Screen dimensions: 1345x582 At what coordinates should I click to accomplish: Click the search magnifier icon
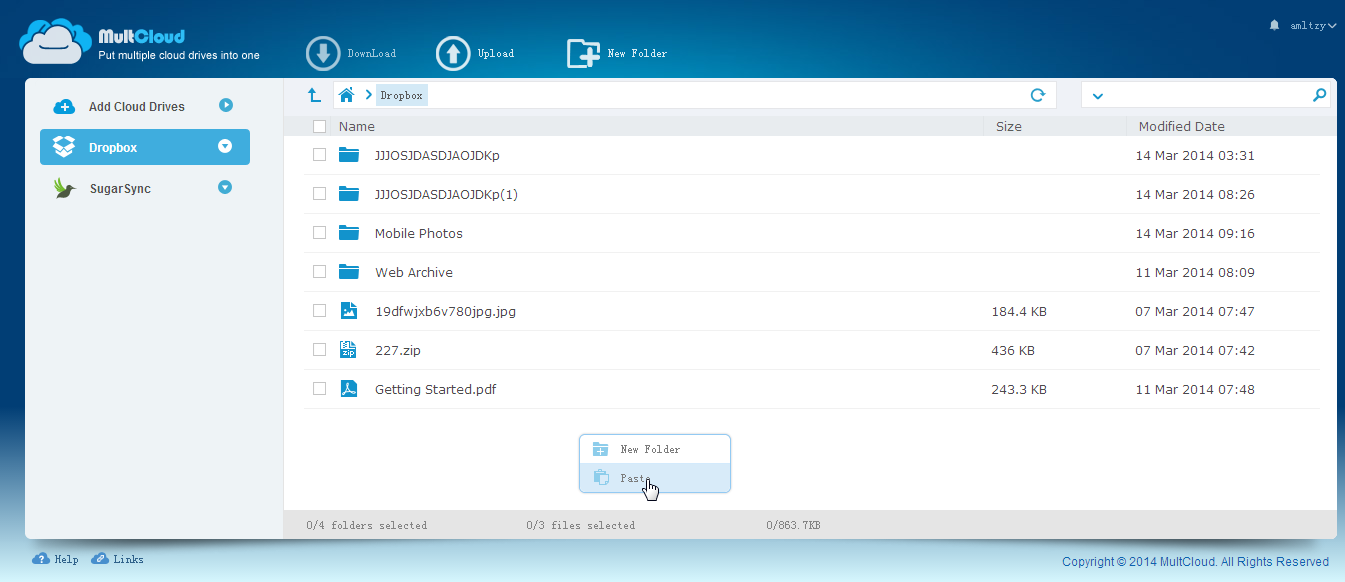1319,95
